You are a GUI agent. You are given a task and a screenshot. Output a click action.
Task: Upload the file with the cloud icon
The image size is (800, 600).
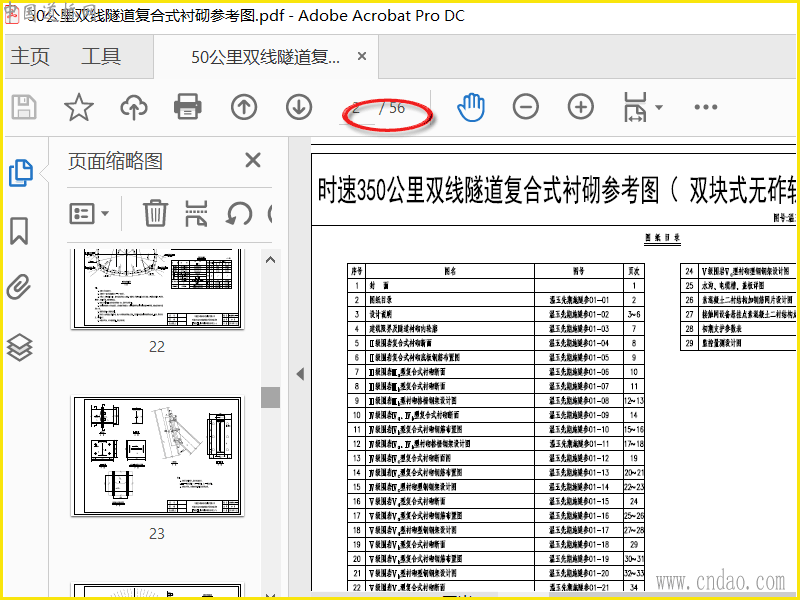click(134, 107)
